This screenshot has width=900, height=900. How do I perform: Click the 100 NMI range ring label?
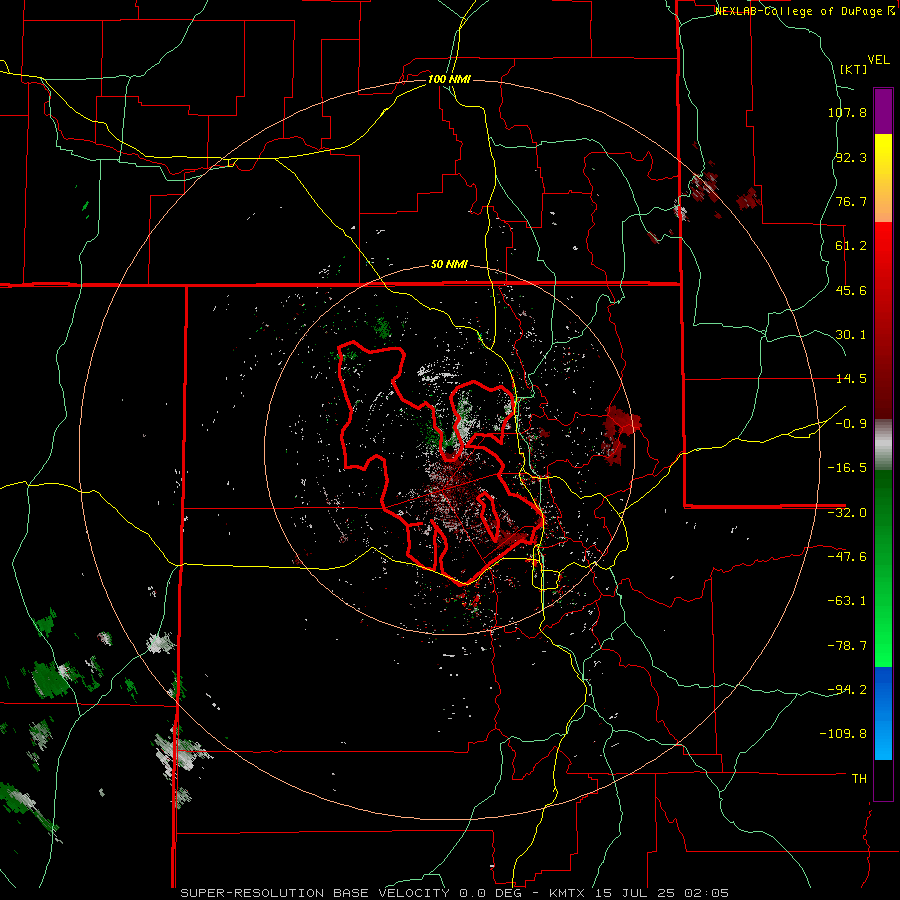pos(449,79)
